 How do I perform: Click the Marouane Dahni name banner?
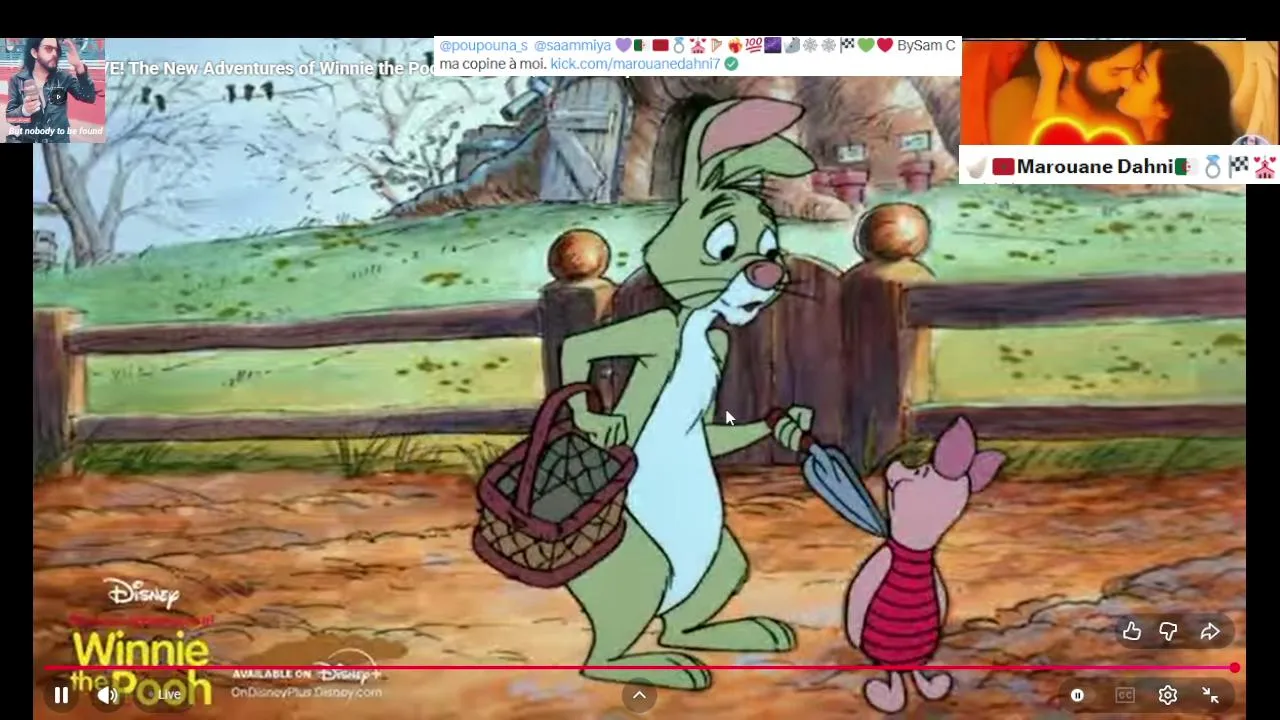point(1119,166)
